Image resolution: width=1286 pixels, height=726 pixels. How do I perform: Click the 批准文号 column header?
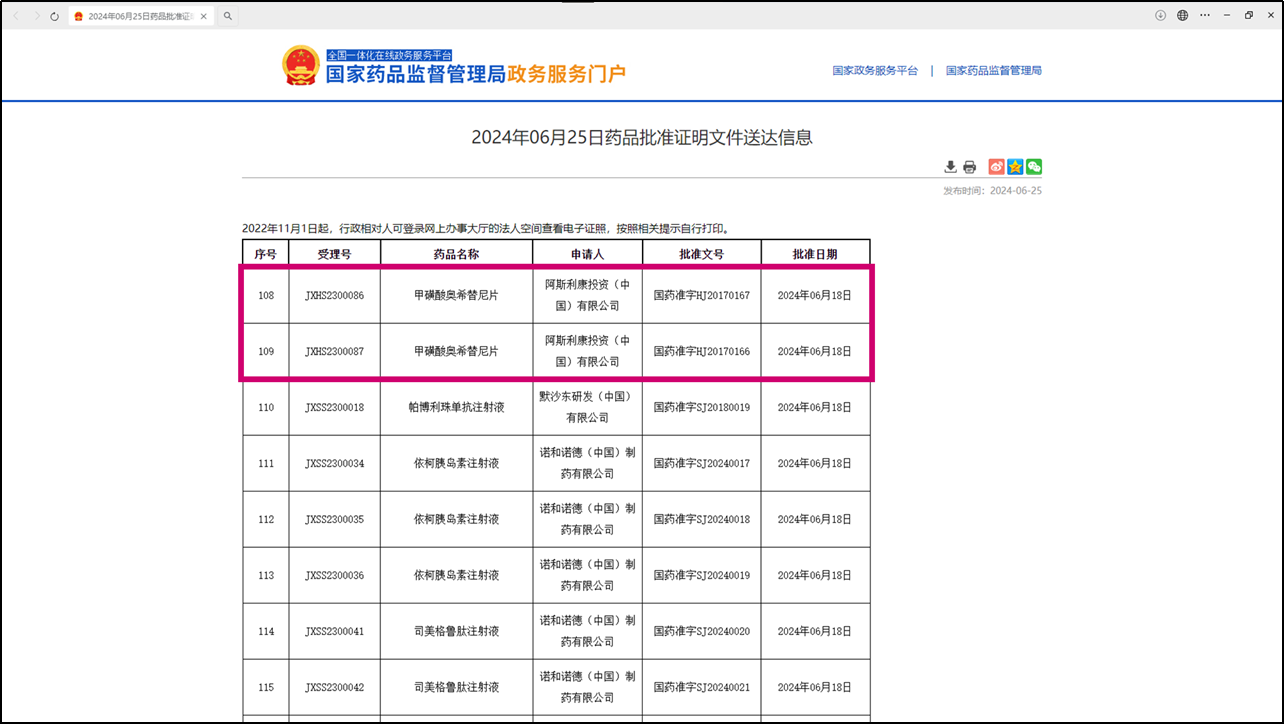701,254
